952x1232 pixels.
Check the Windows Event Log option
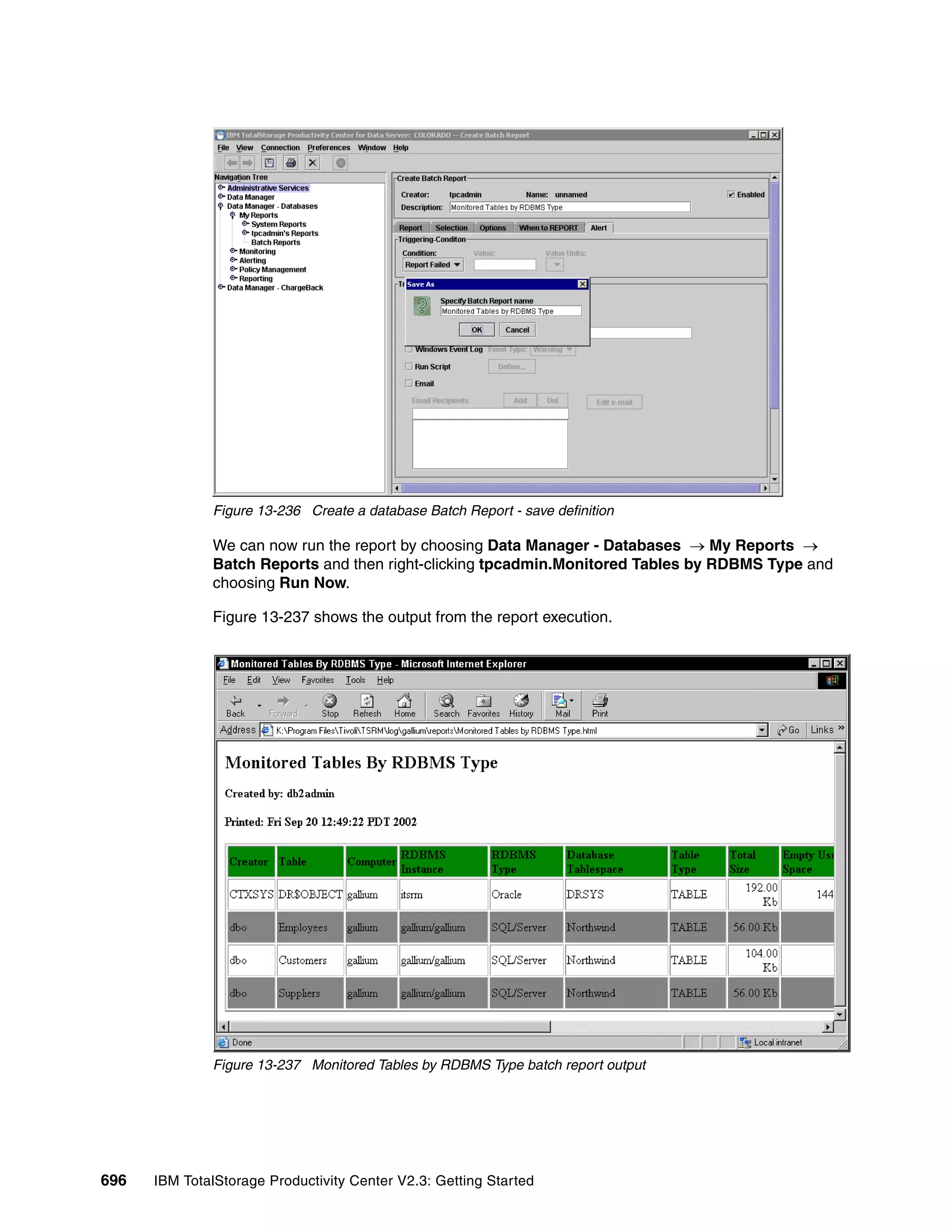(x=409, y=349)
